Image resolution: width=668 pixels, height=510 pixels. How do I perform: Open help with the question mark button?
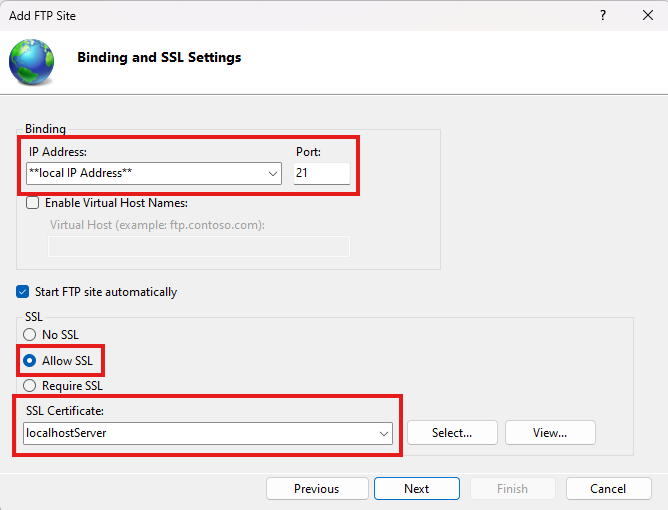click(602, 15)
